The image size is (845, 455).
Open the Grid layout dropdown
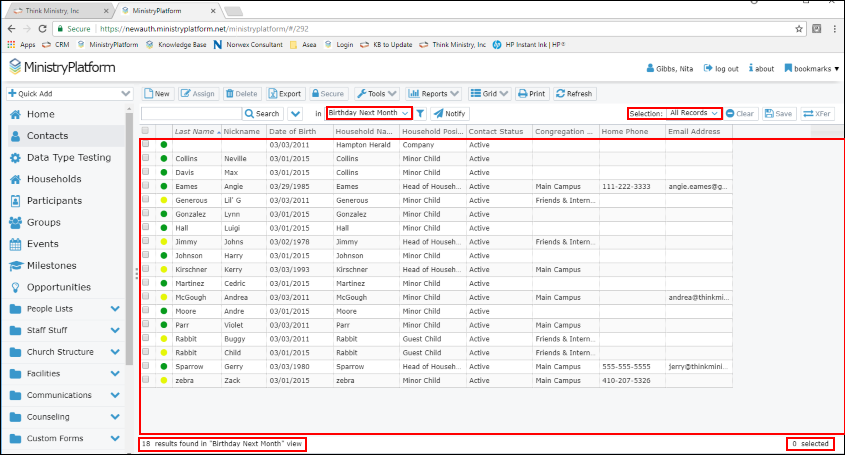point(489,94)
